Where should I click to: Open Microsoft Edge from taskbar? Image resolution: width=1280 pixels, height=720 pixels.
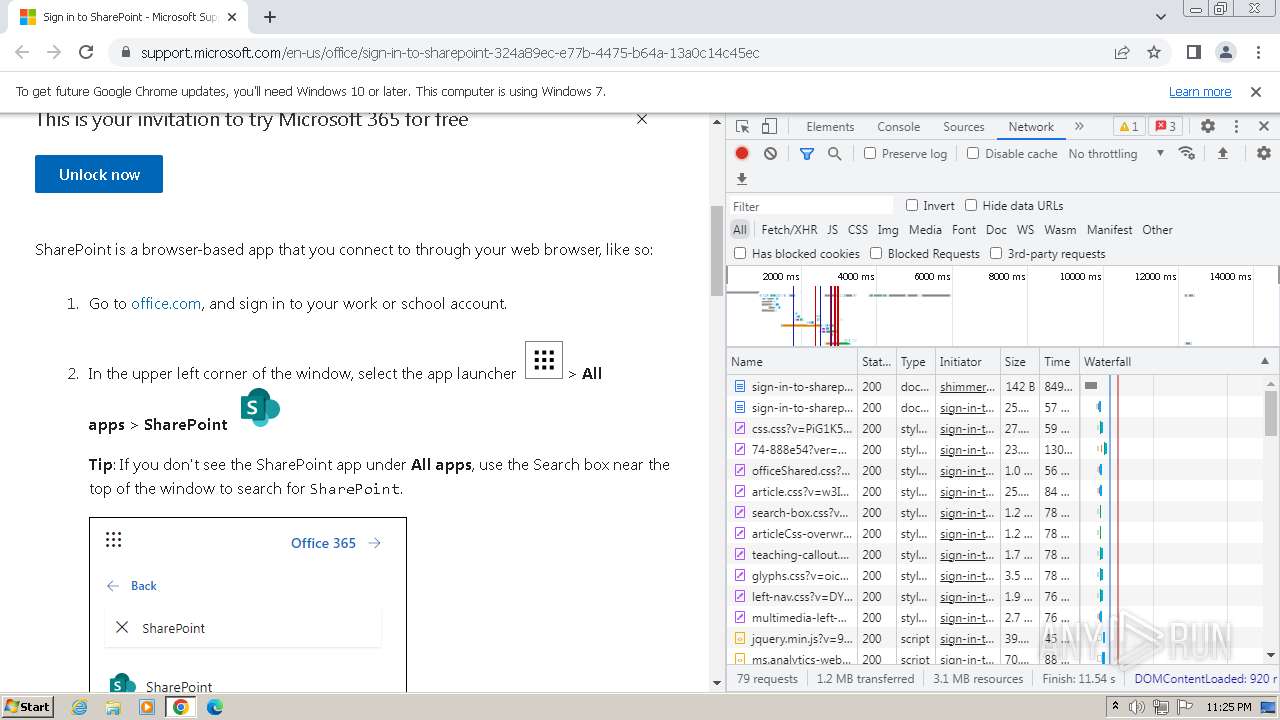(215, 707)
